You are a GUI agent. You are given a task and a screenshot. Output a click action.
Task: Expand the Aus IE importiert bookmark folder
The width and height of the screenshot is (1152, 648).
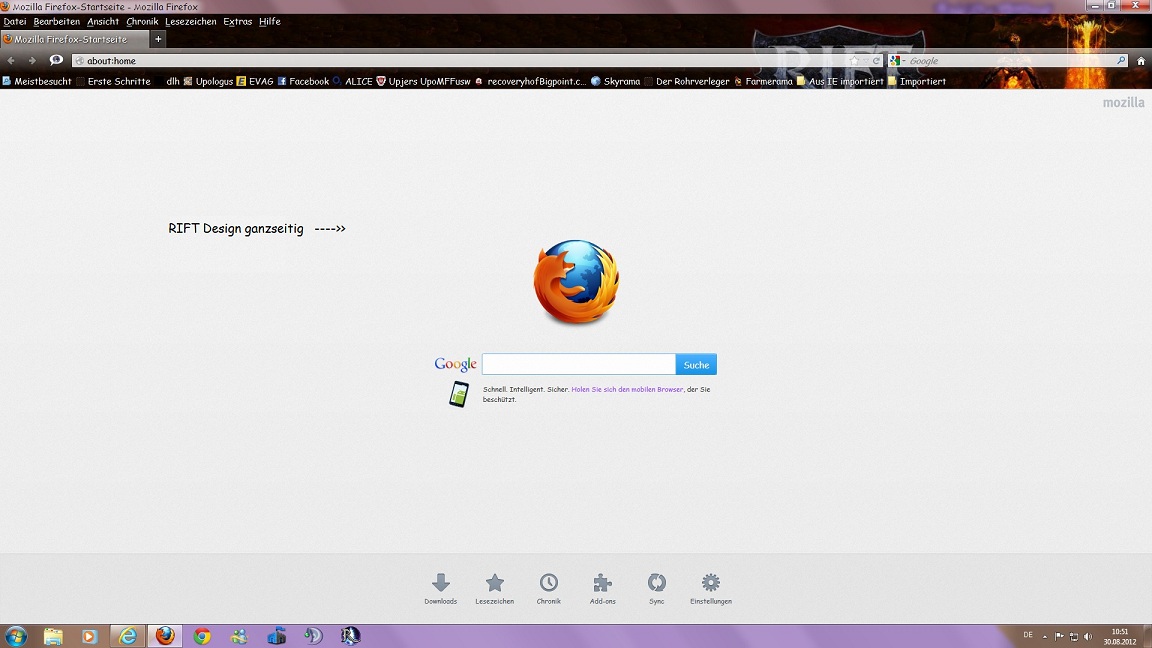click(840, 82)
